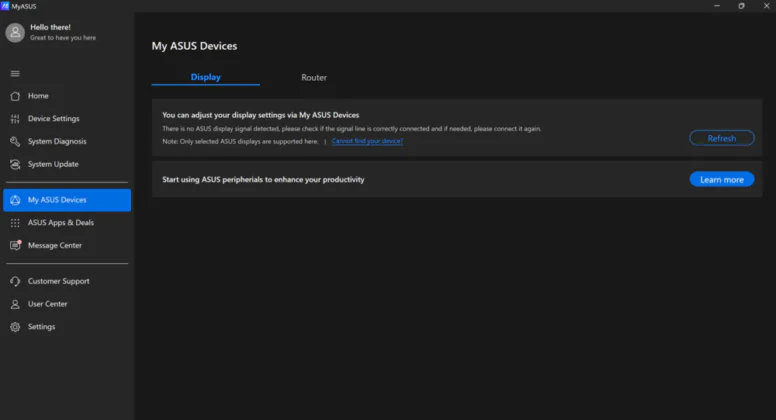Open Message Center label
This screenshot has height=420, width=776.
pyautogui.click(x=54, y=245)
